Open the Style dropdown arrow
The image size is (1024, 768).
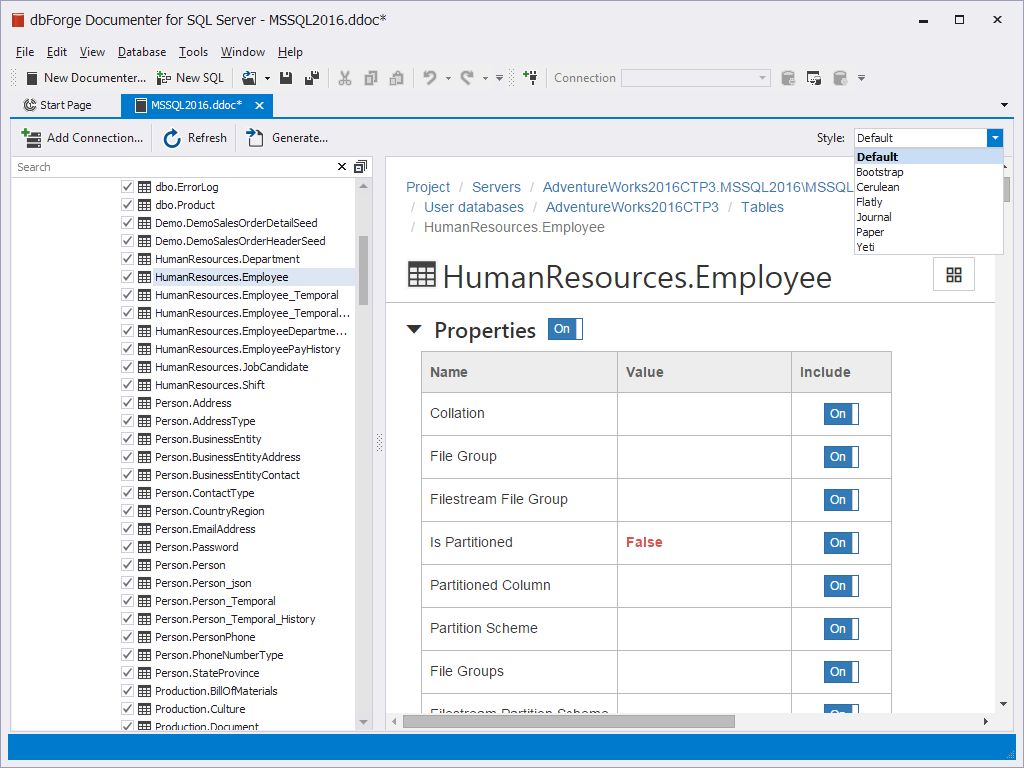click(996, 137)
